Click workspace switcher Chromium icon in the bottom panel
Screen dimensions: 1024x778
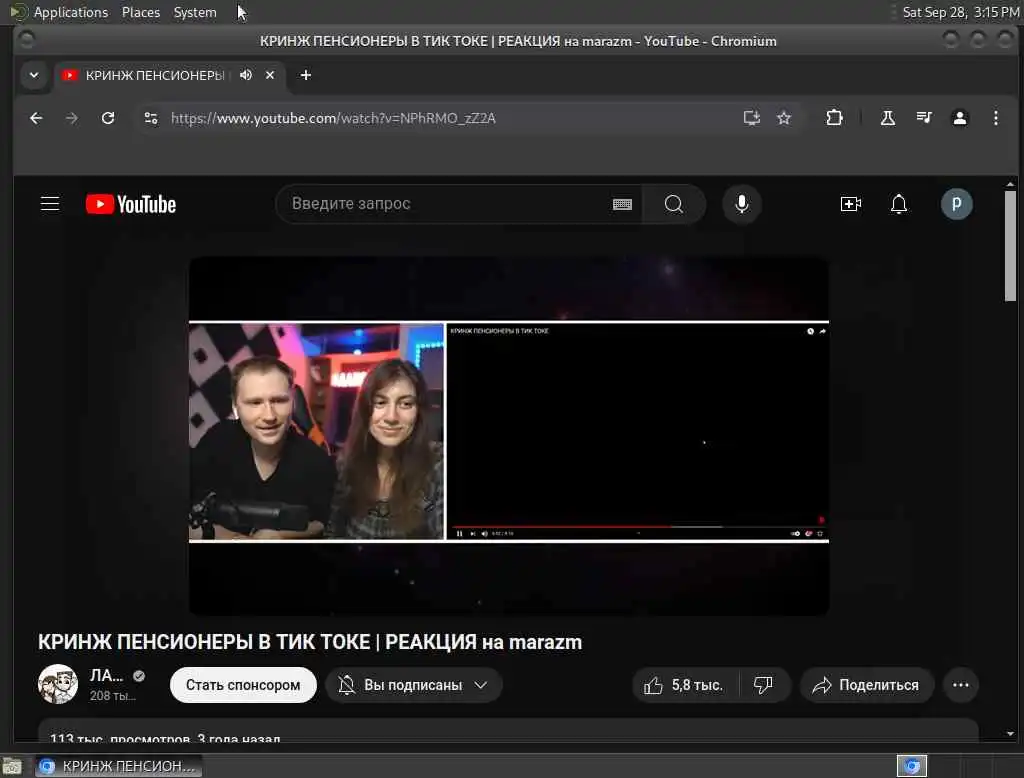coord(912,766)
